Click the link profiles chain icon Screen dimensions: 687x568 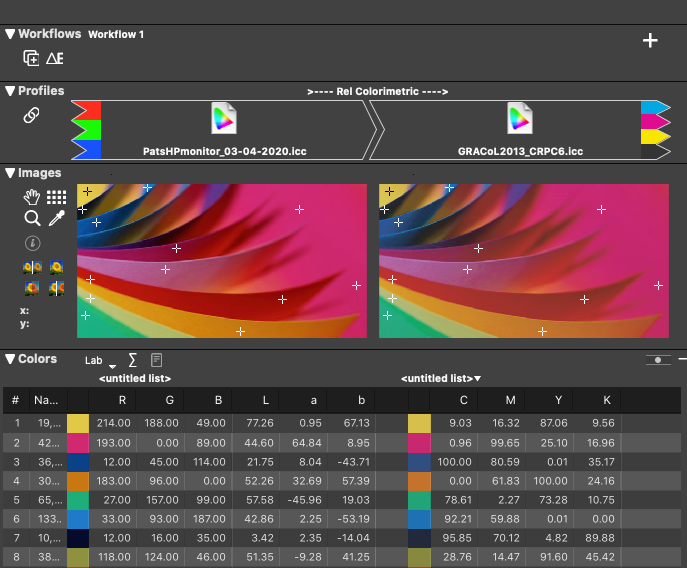coord(31,116)
